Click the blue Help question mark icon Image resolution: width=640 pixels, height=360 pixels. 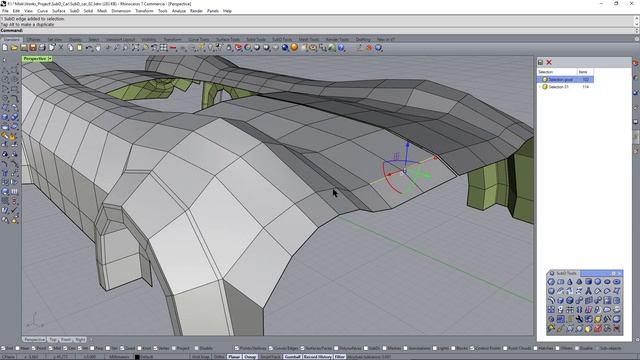coord(341,48)
